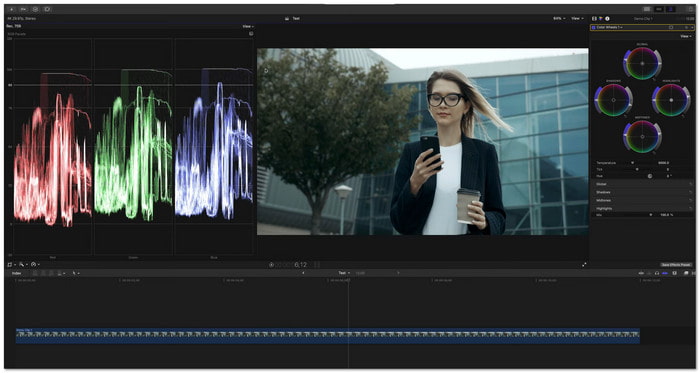Show the Background Tasks window
Screen dimensions: 700x373
pyautogui.click(x=35, y=9)
